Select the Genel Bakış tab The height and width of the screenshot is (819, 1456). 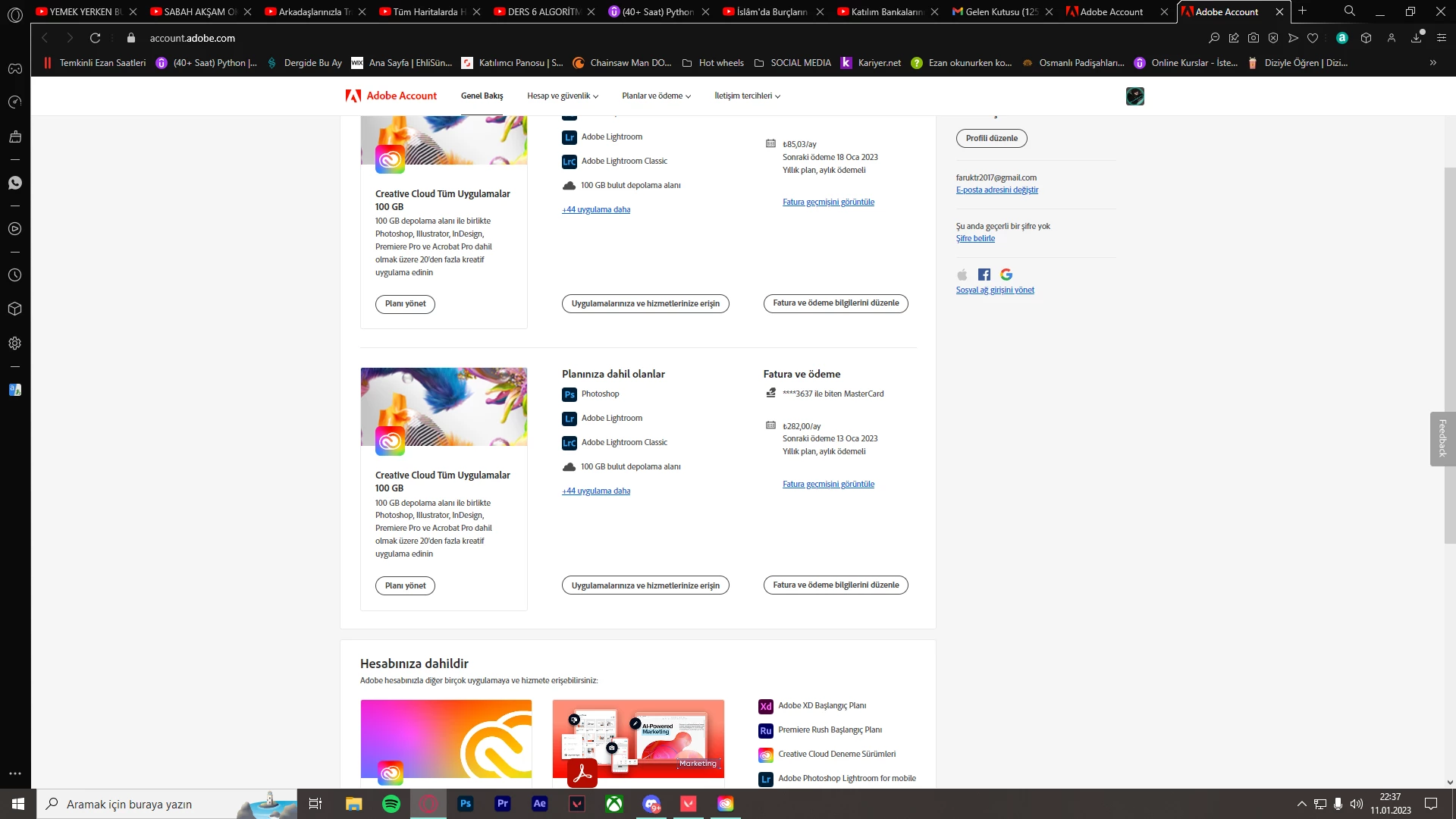click(482, 96)
